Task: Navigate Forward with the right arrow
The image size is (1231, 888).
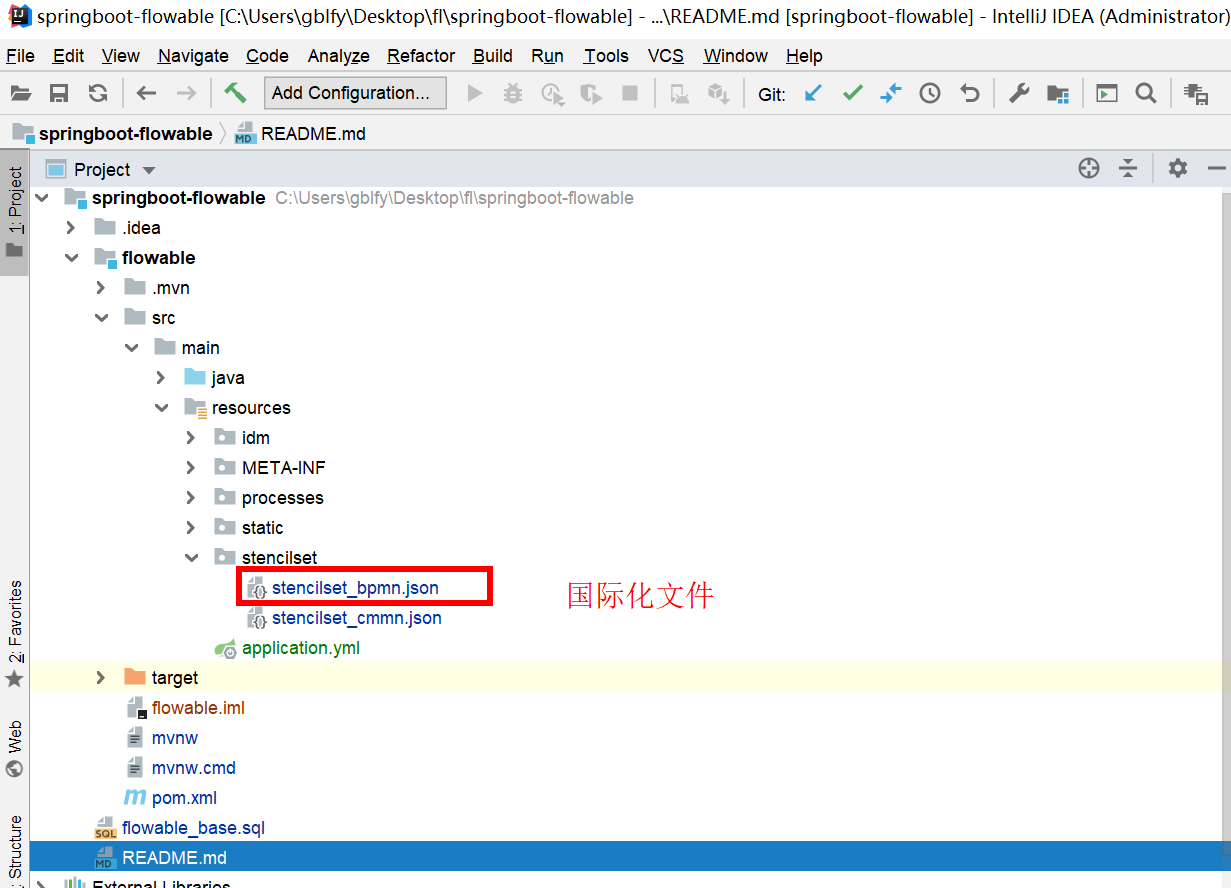Action: 186,93
